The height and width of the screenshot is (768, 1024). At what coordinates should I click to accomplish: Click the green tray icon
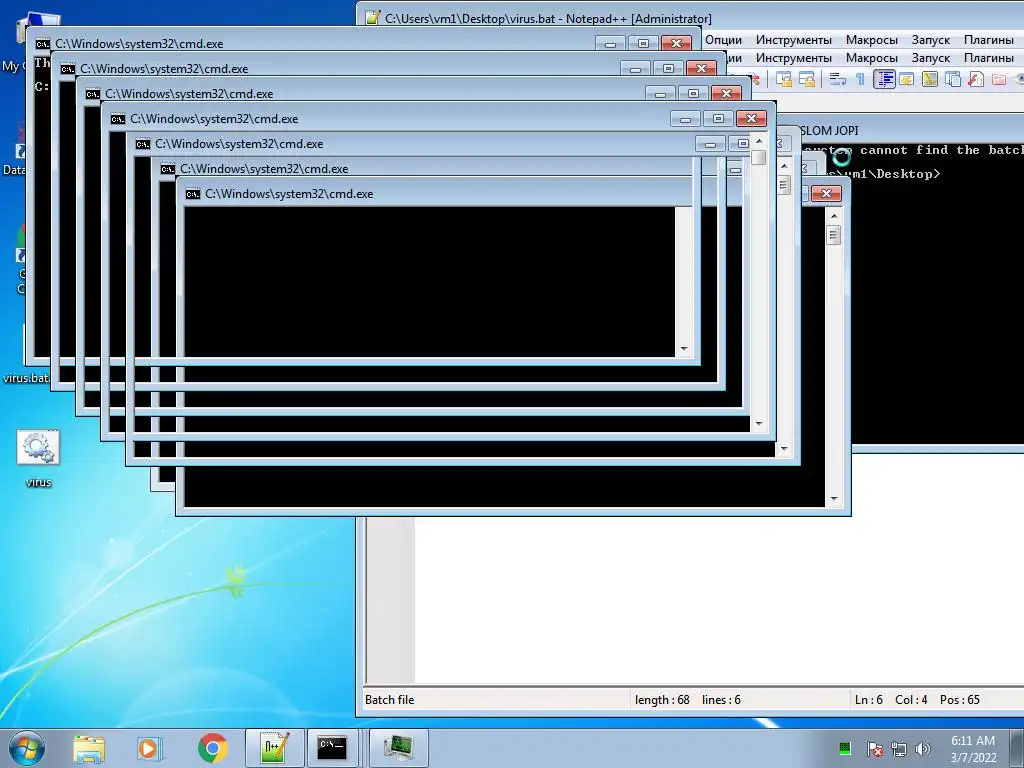pyautogui.click(x=844, y=748)
